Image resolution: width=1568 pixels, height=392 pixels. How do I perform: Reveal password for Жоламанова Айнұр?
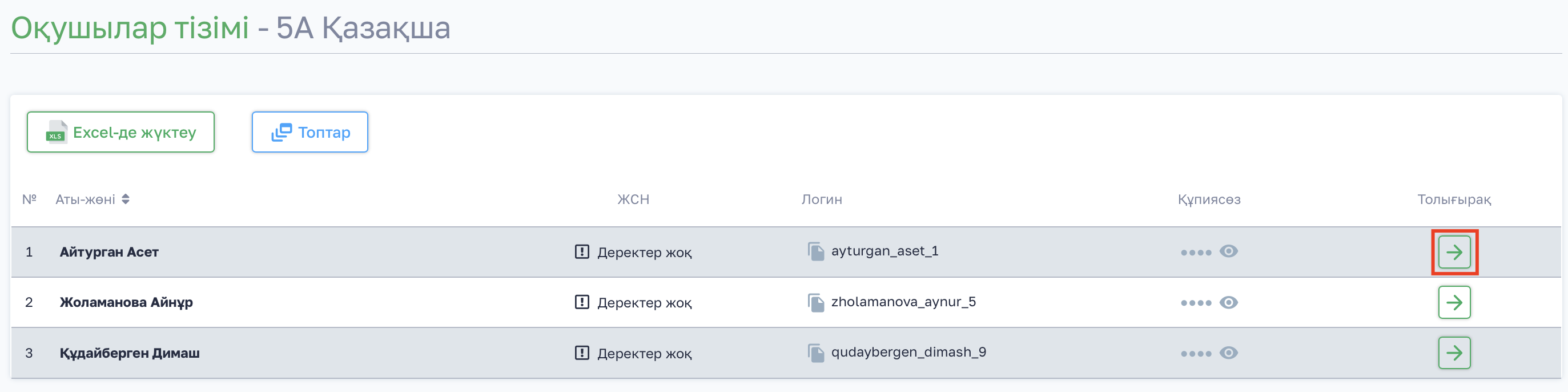[1228, 302]
